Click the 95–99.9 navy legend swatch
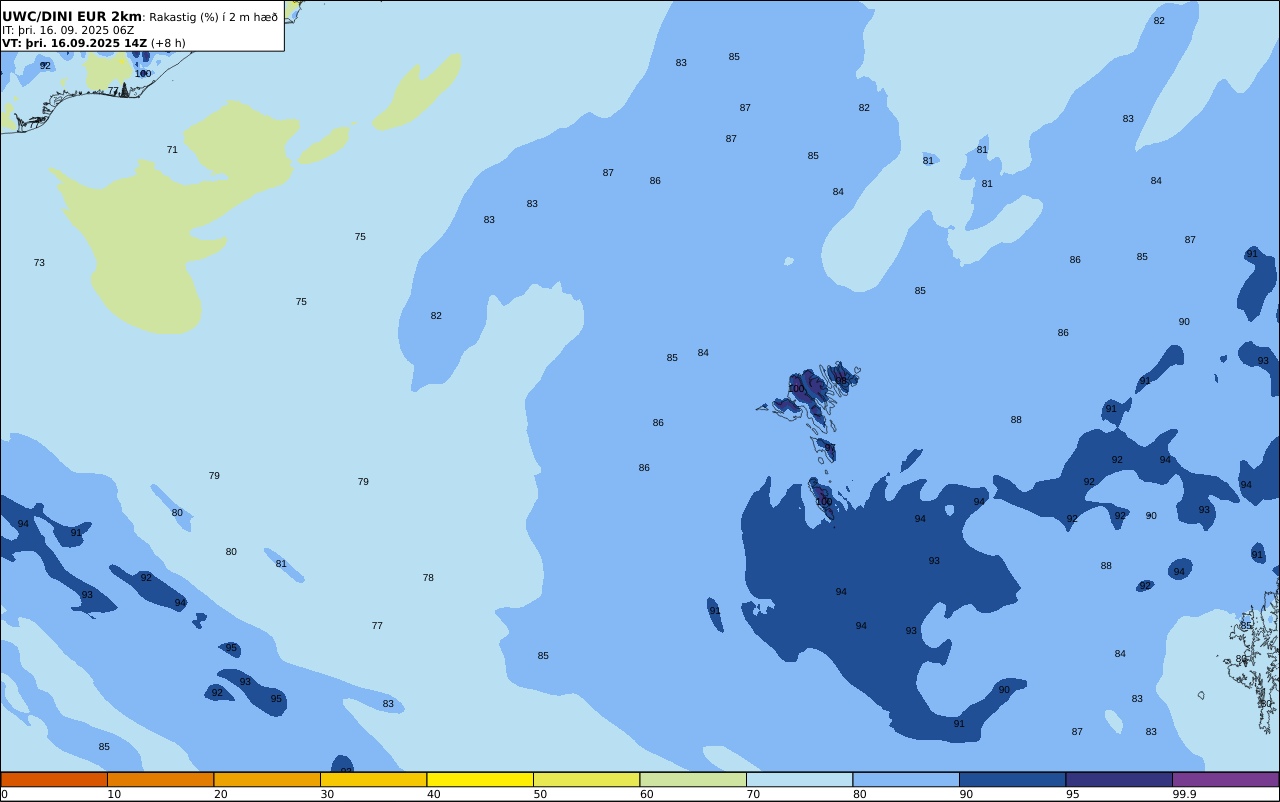Viewport: 1280px width, 802px height. [1119, 779]
